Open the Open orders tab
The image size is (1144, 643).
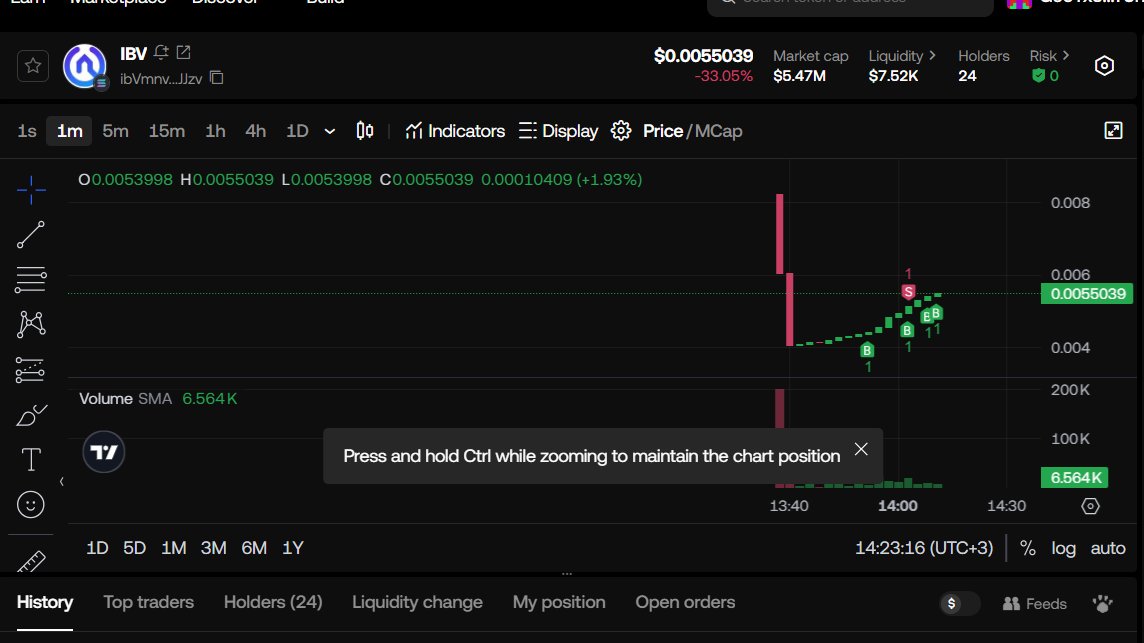pyautogui.click(x=685, y=603)
